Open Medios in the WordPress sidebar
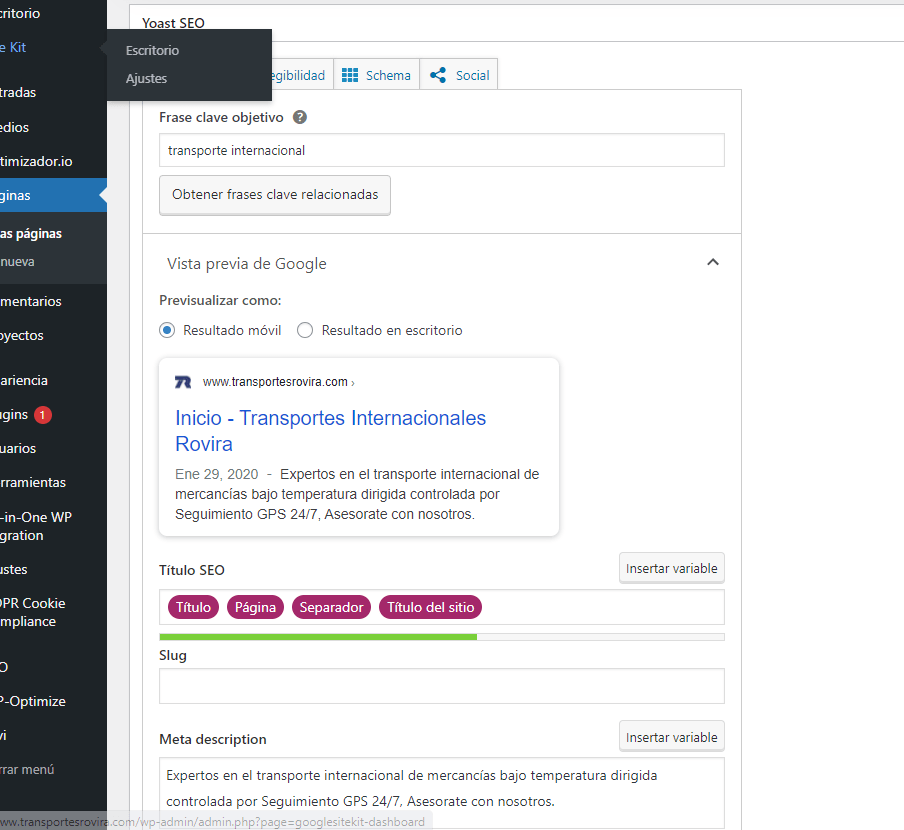Viewport: 904px width, 830px height. point(53,127)
